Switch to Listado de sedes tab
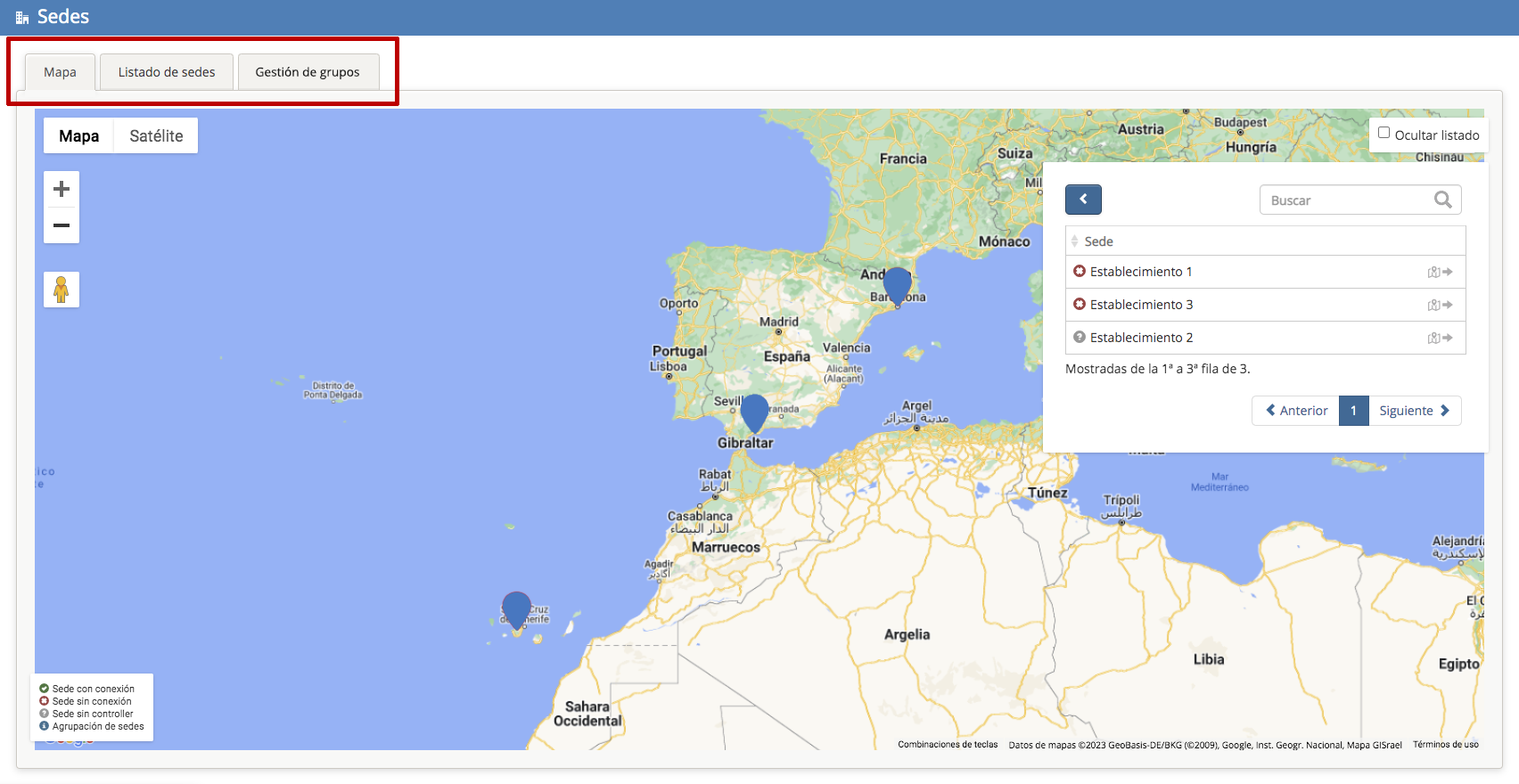 pos(167,72)
